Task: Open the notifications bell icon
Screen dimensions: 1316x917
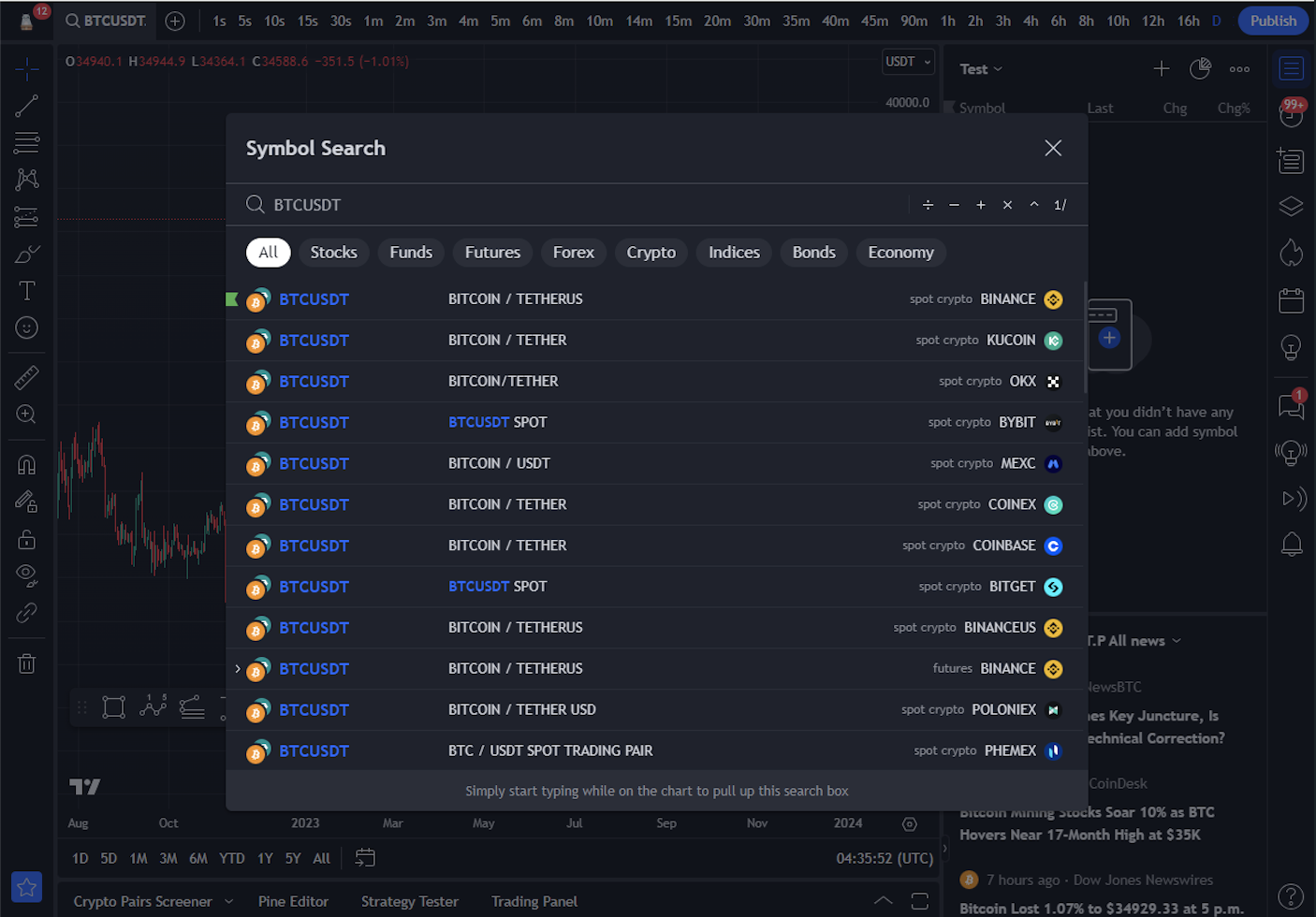Action: click(1292, 544)
